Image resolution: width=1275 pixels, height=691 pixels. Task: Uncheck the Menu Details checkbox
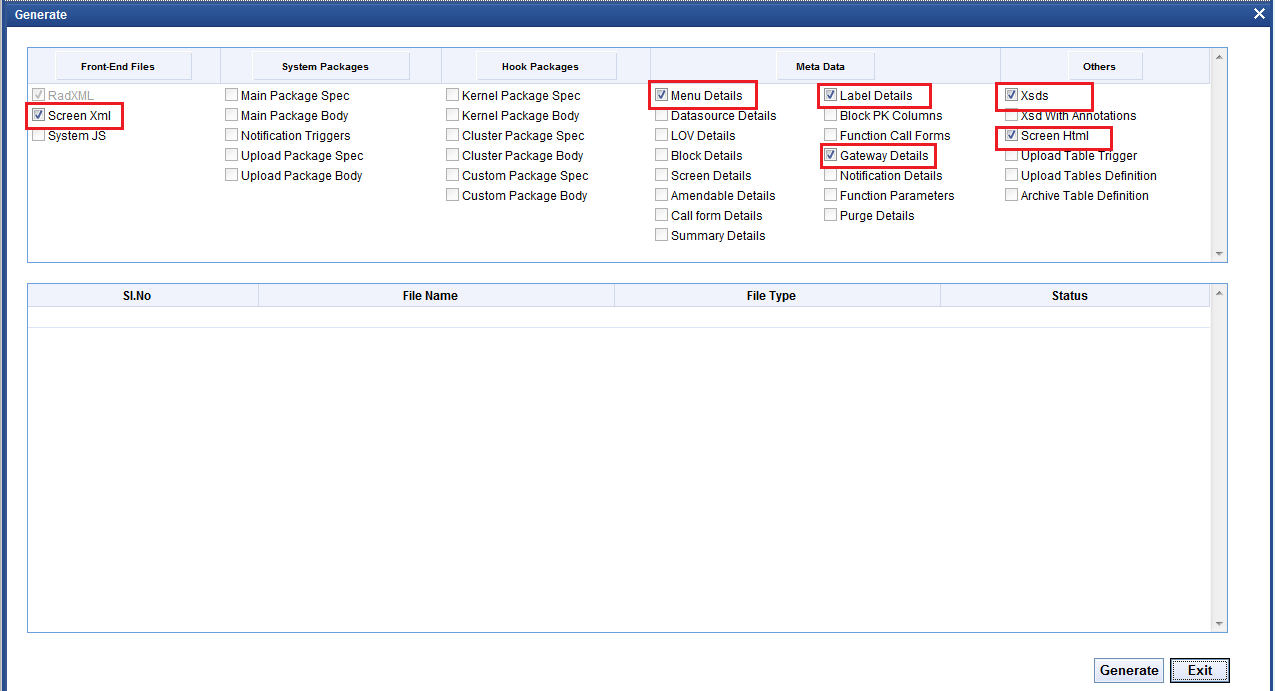[662, 96]
